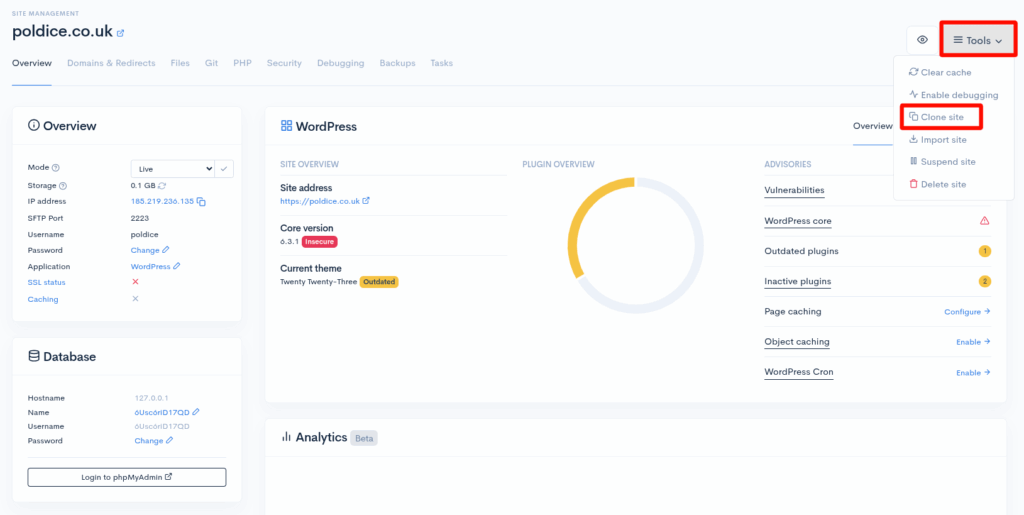Copy the IP address with copy icon

[x=202, y=202]
